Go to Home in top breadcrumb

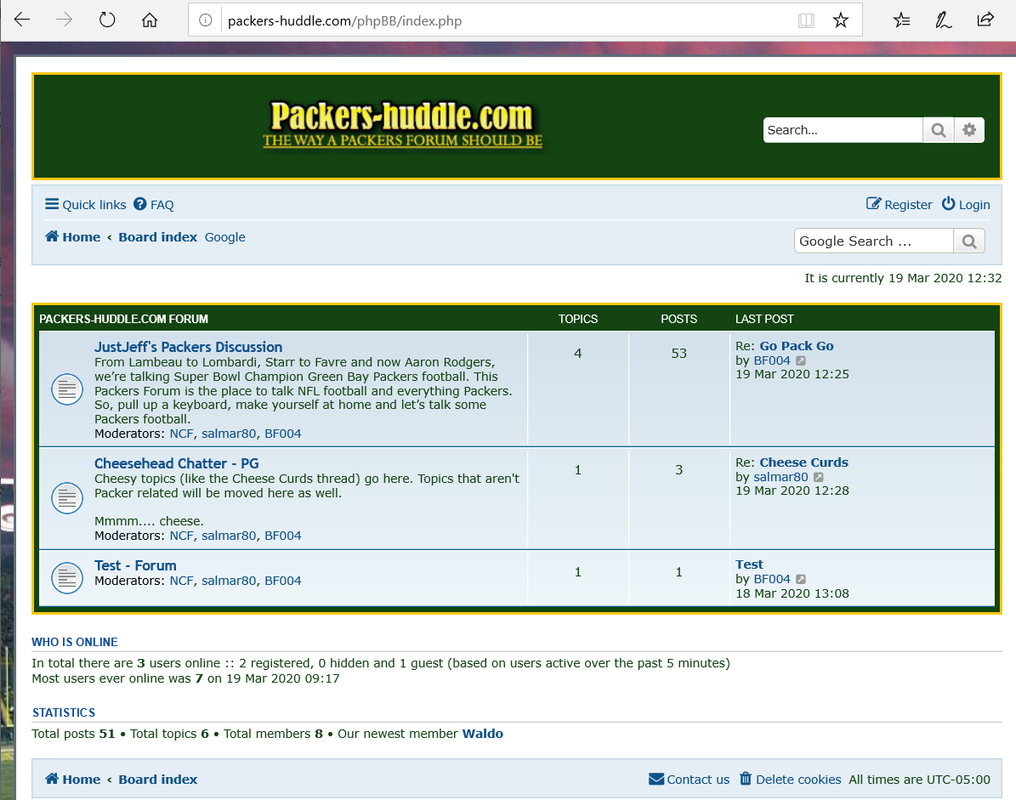click(x=73, y=237)
